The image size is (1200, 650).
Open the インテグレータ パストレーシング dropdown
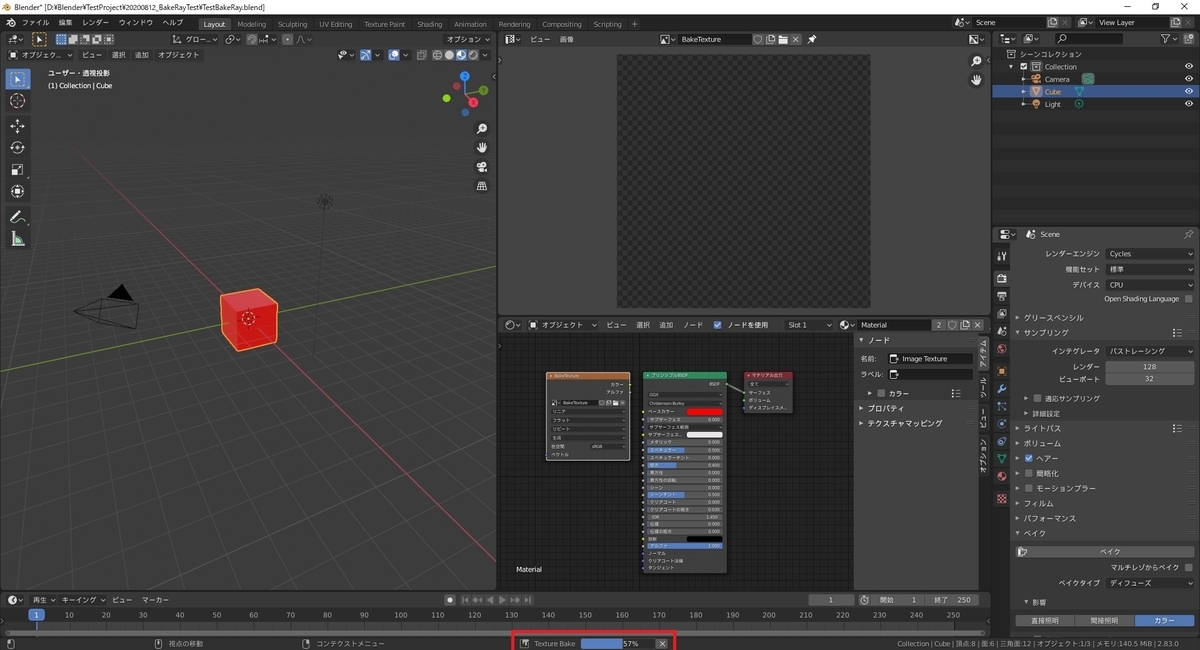[x=1149, y=351]
